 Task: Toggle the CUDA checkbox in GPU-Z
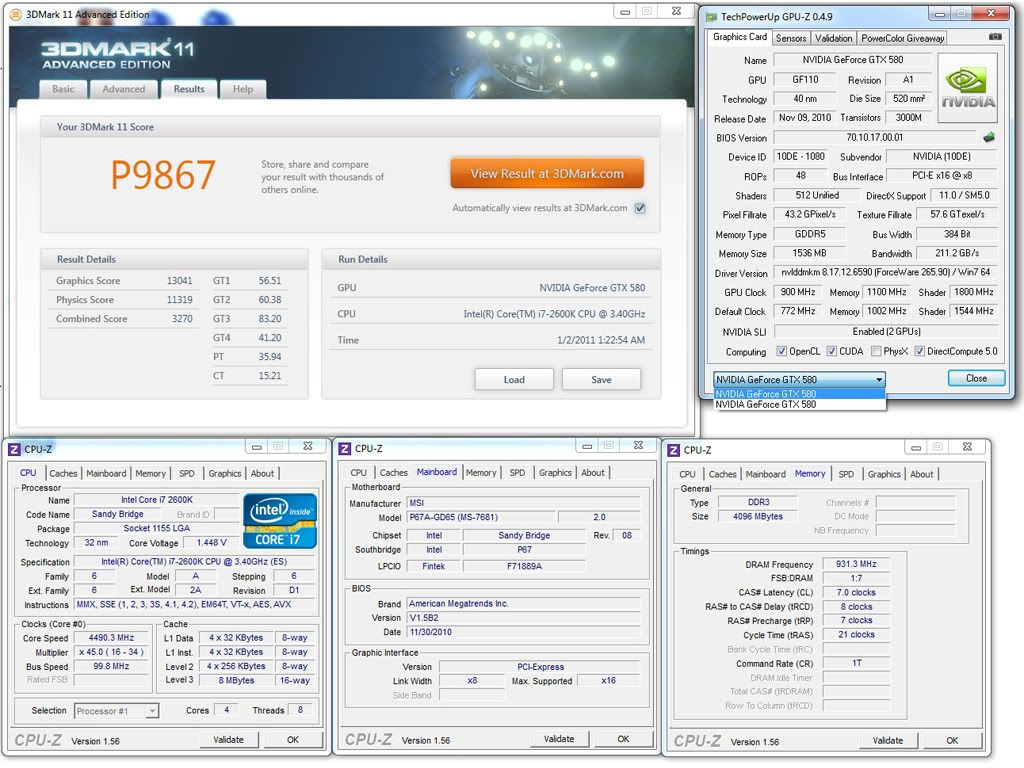click(831, 351)
